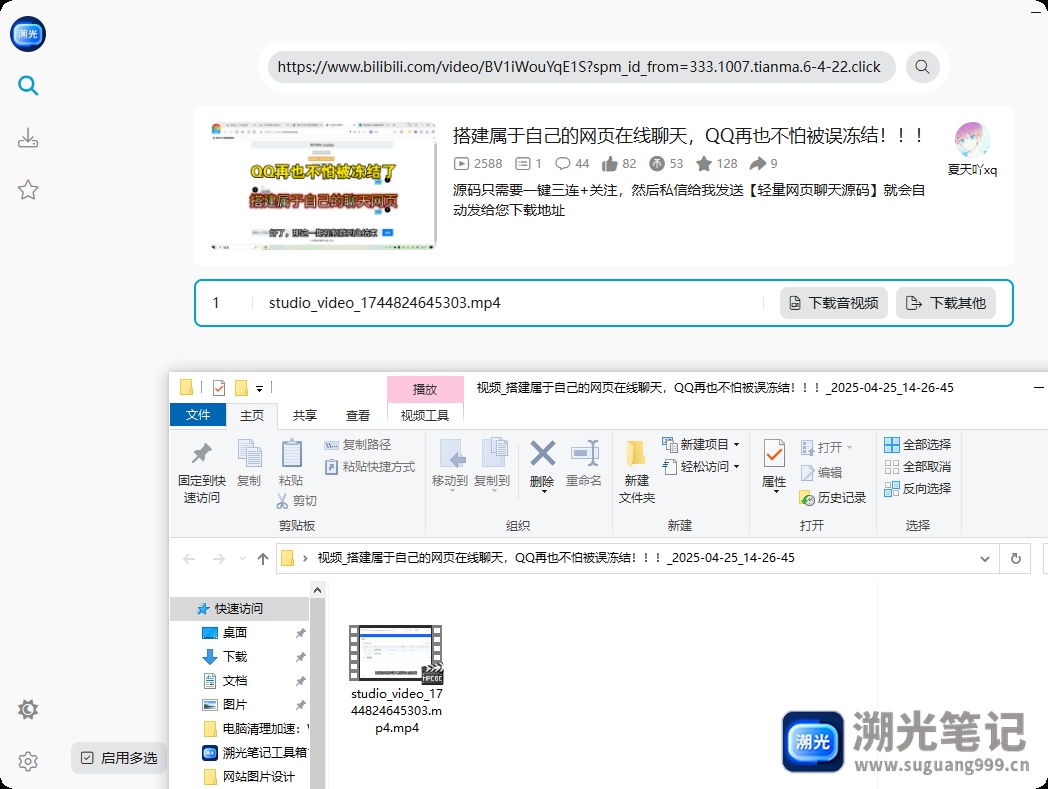Select the row studio_video_1744824645303.mp4
The height and width of the screenshot is (789, 1048).
point(604,303)
